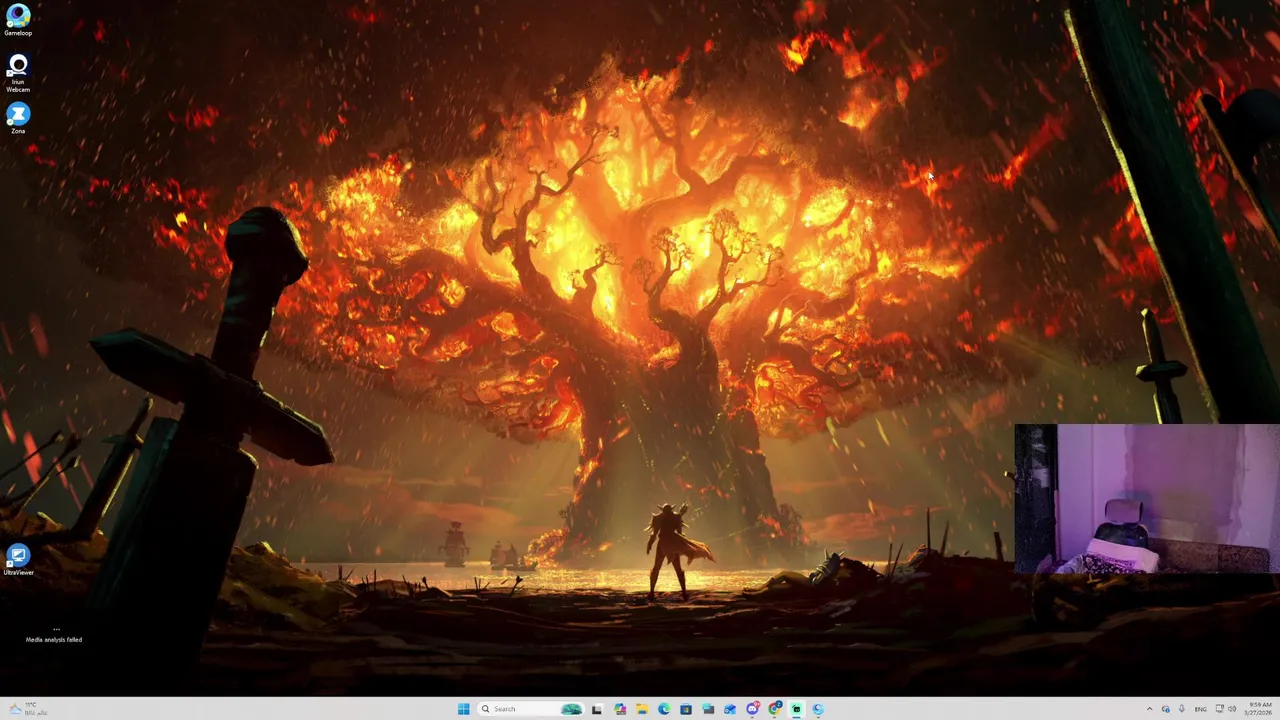Open network settings from the tray

pyautogui.click(x=1220, y=709)
